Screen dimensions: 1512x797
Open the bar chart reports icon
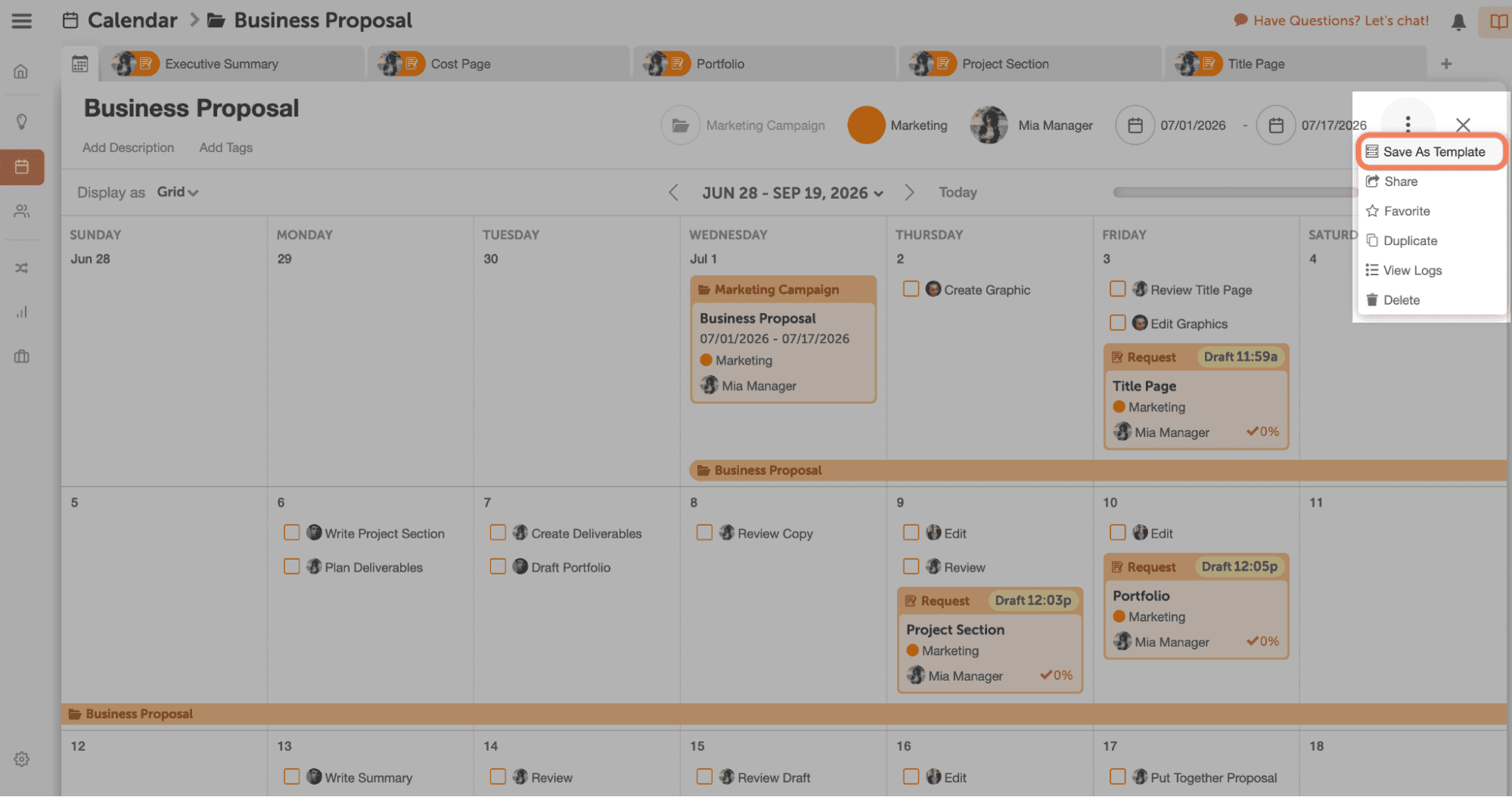[x=21, y=311]
